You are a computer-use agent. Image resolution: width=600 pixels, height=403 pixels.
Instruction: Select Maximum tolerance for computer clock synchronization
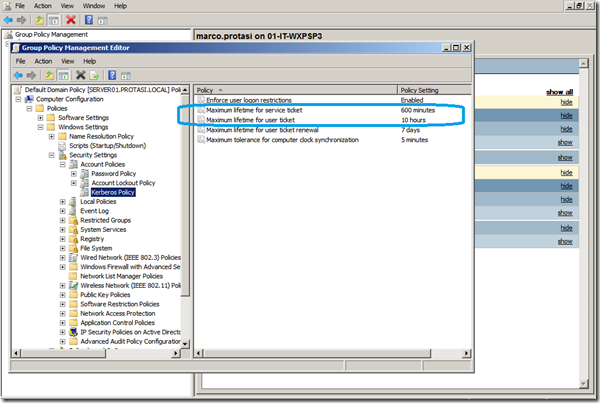click(282, 140)
